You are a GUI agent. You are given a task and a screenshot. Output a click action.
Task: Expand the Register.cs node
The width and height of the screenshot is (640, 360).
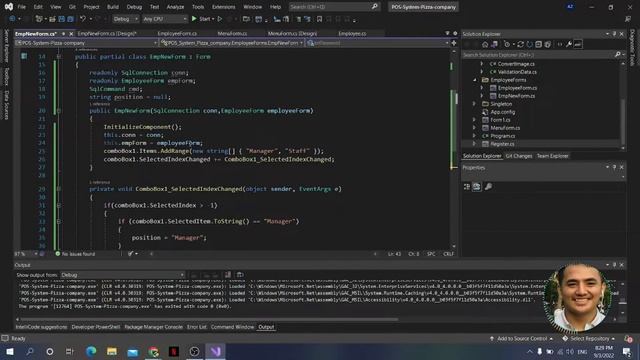click(x=475, y=144)
